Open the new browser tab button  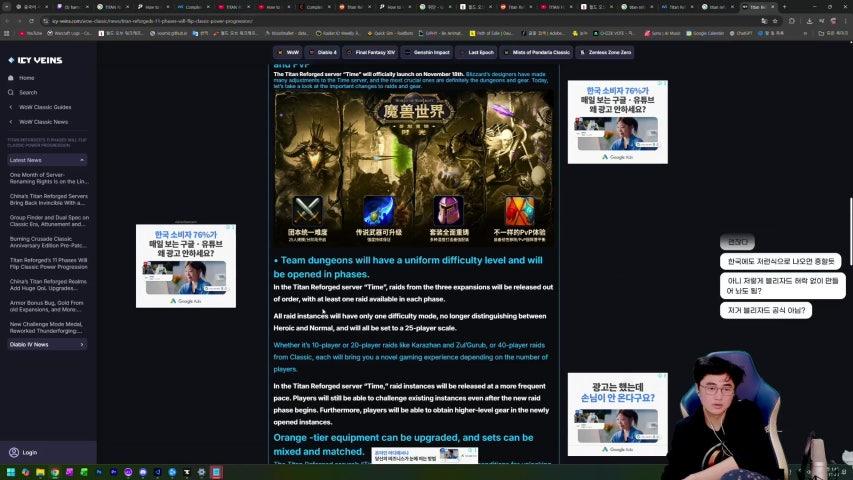(784, 7)
